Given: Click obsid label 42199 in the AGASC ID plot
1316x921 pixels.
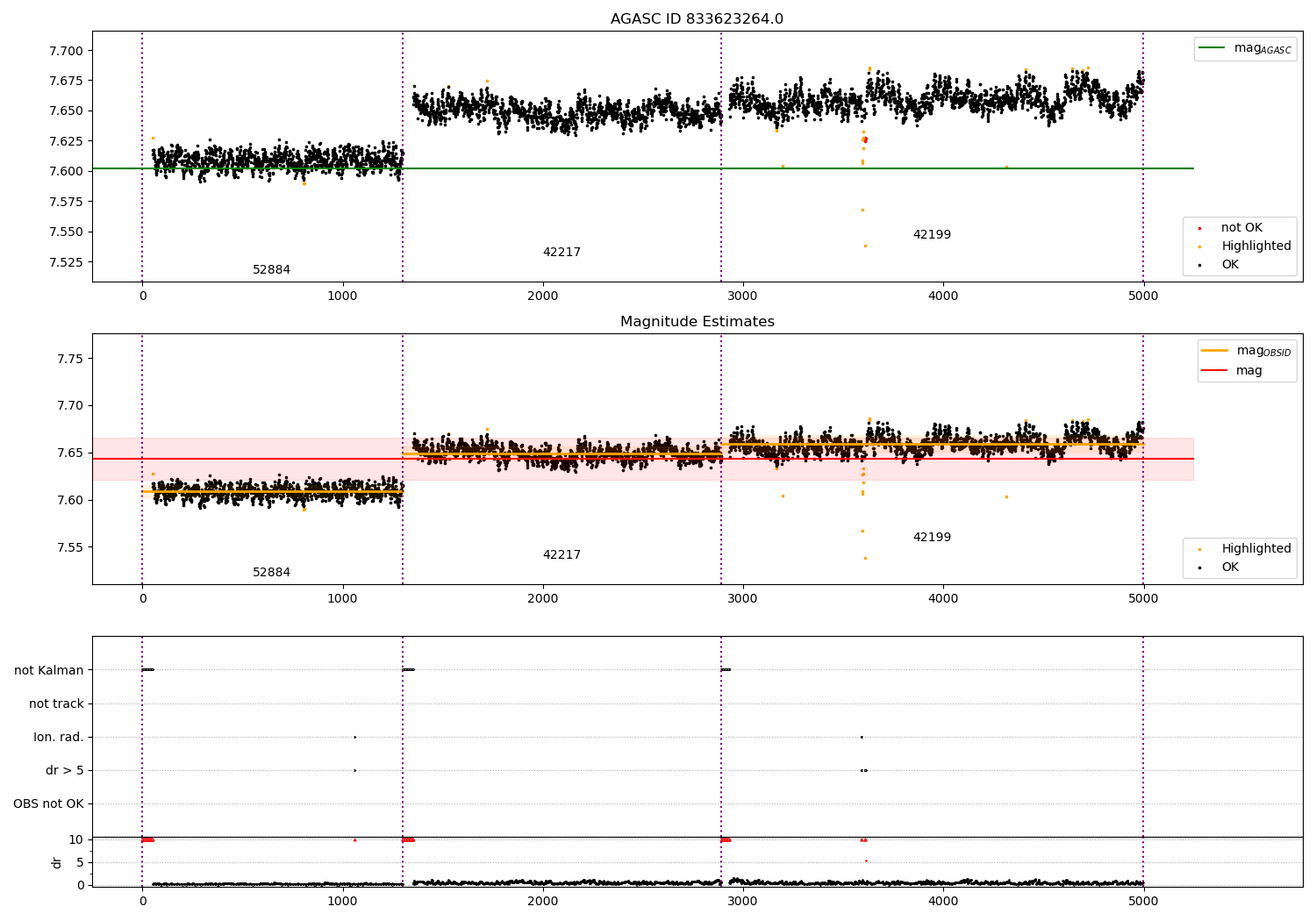Looking at the screenshot, I should [932, 235].
